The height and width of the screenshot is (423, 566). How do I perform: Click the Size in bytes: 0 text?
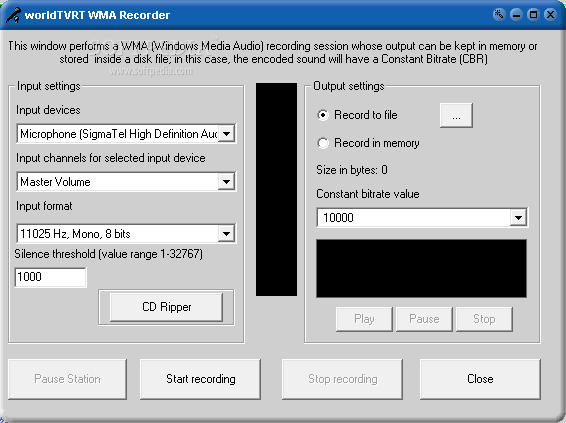(x=352, y=170)
